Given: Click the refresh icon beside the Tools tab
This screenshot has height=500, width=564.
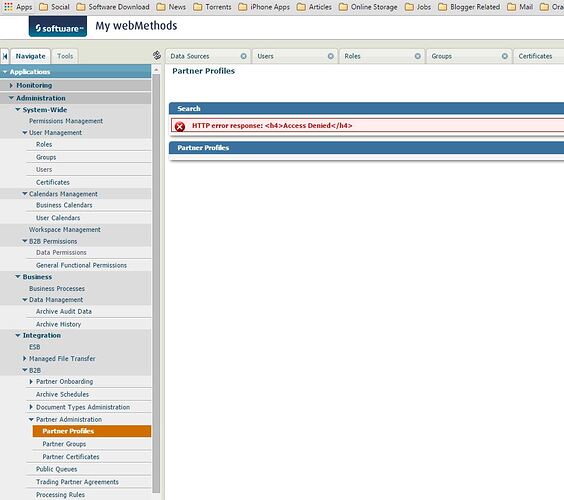Looking at the screenshot, I should (157, 55).
